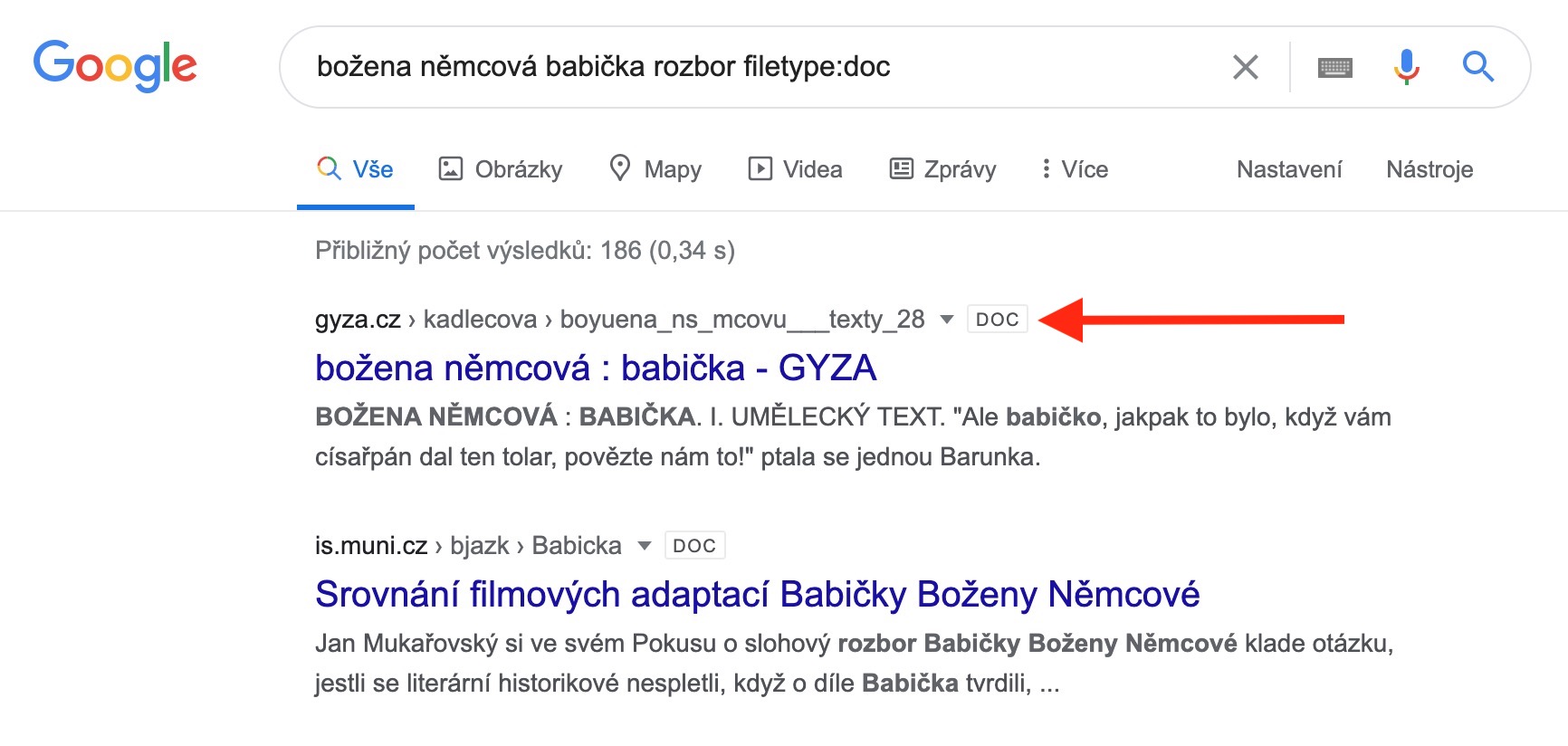Expand the gyza.cz result options arrow

[x=947, y=320]
